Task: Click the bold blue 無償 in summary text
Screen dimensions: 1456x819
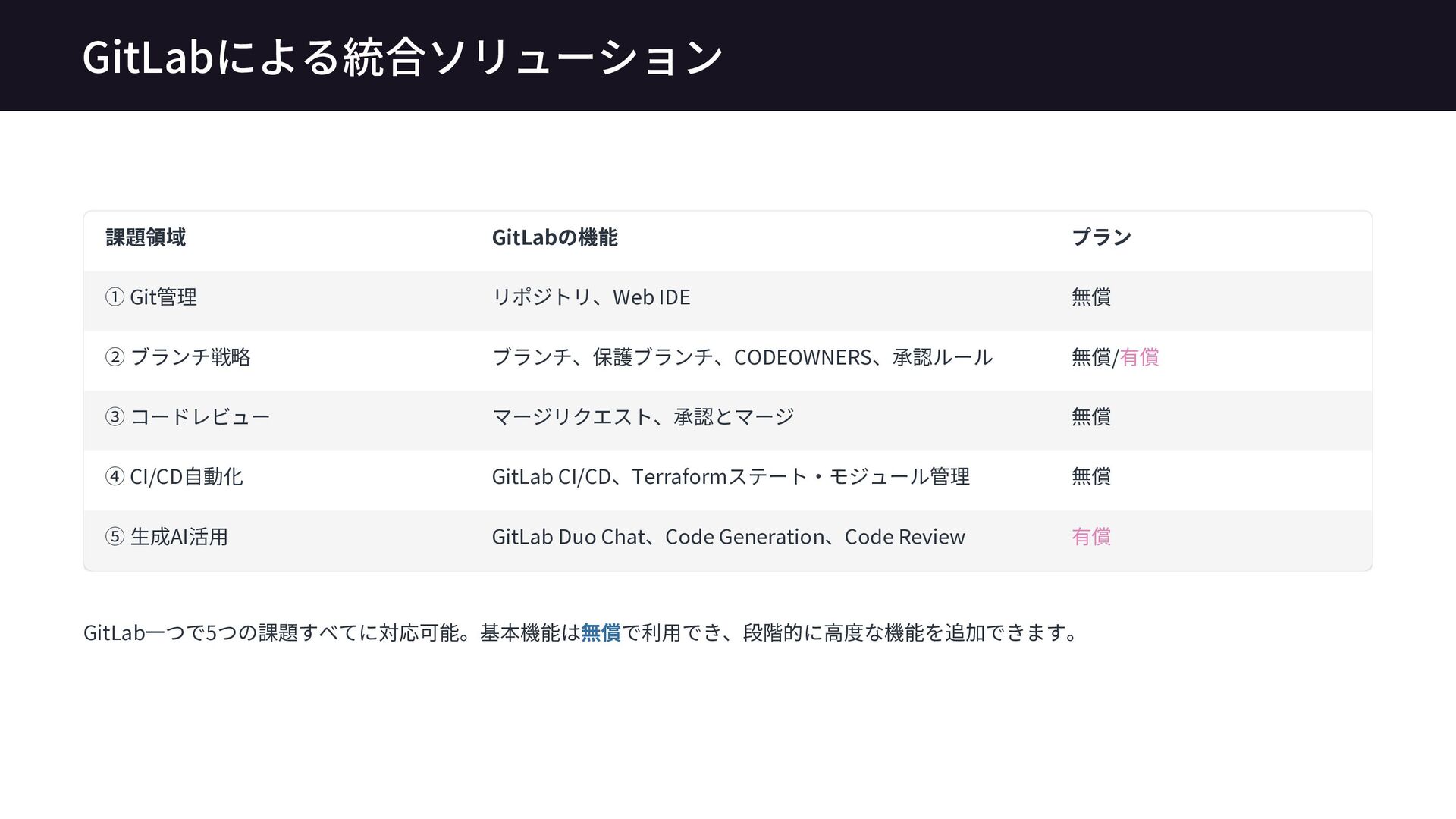Action: tap(601, 632)
